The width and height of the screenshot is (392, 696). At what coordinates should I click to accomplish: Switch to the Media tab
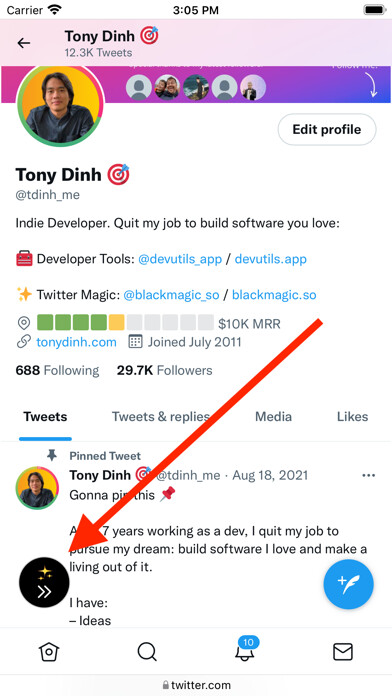tap(273, 416)
